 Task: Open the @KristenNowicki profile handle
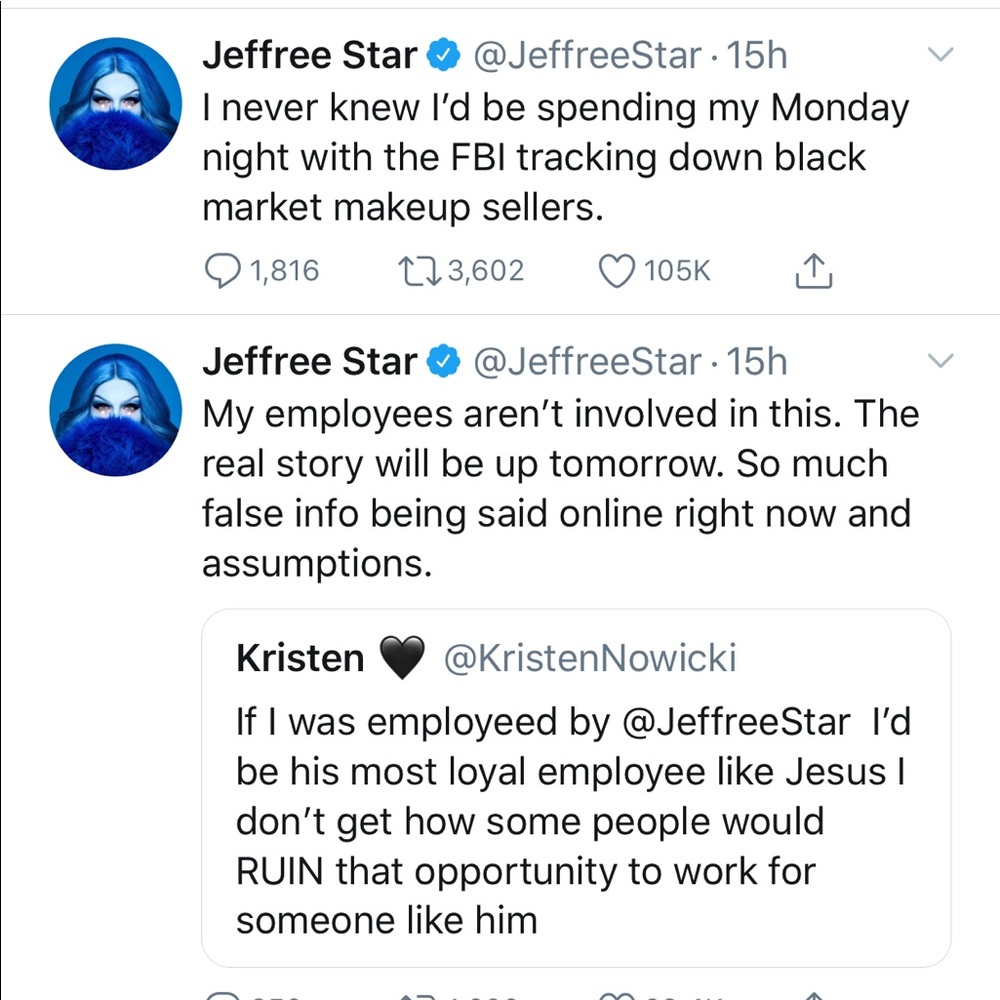[589, 658]
